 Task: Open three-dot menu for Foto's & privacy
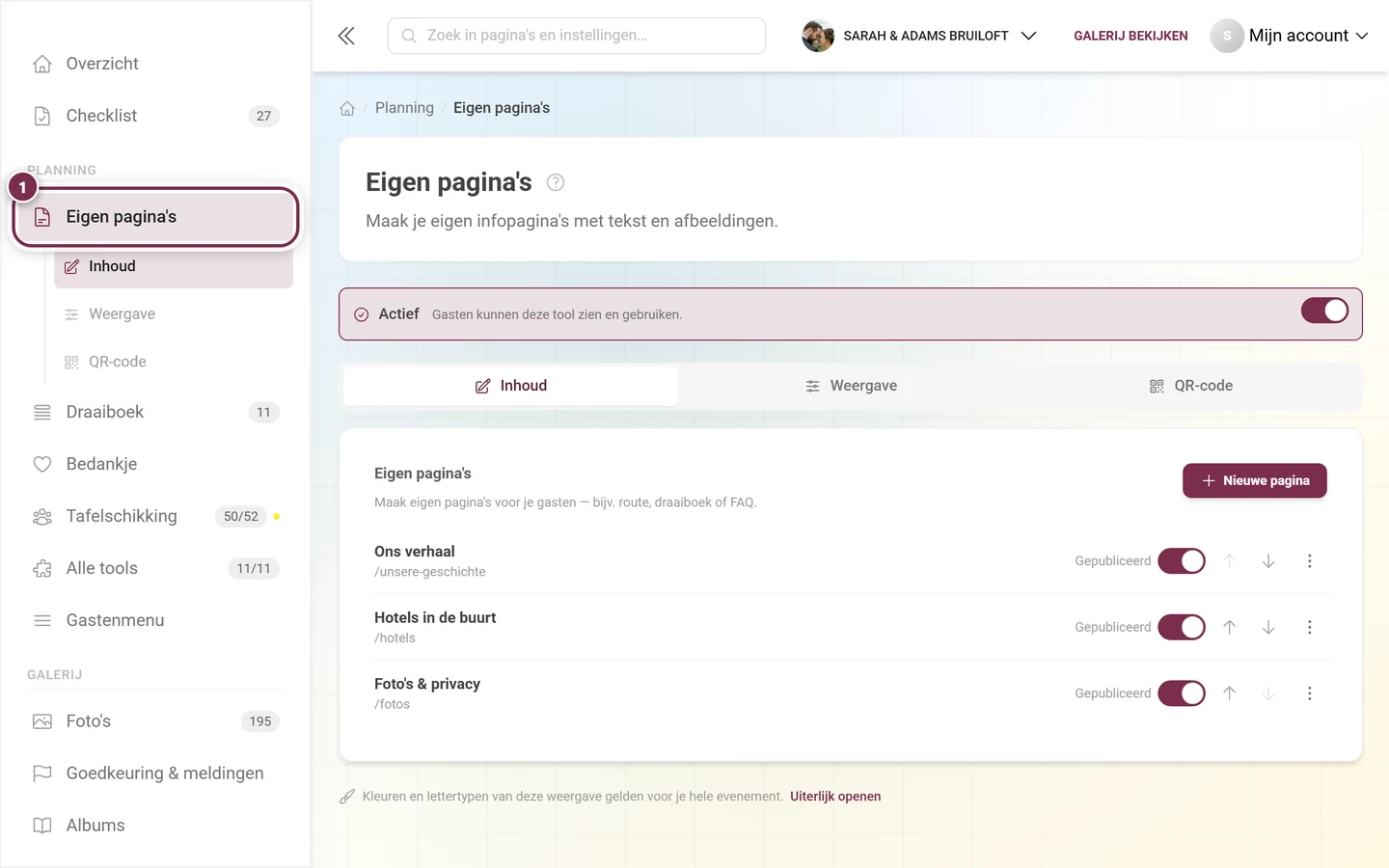(1309, 693)
